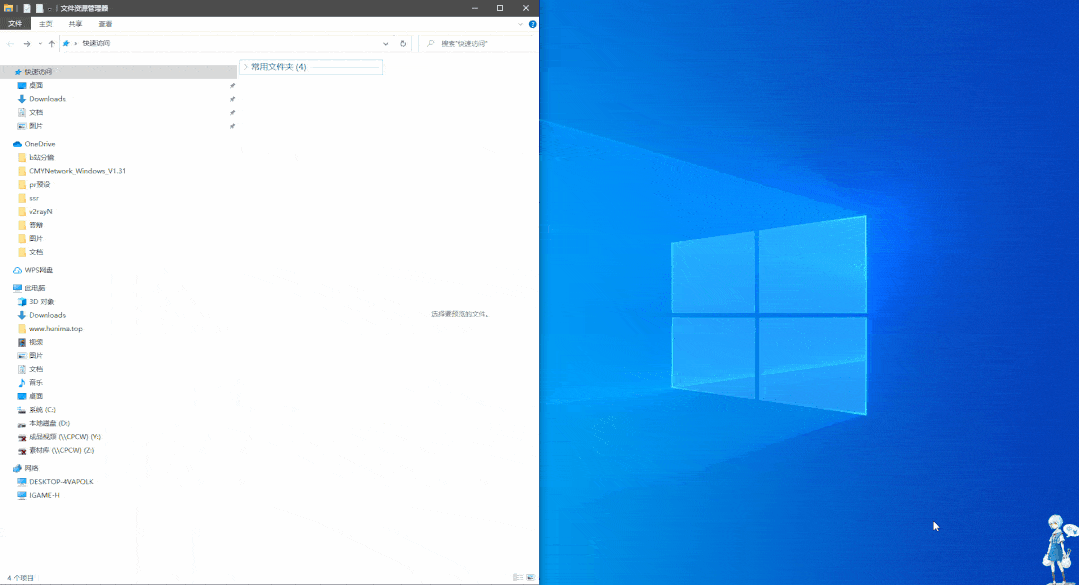Open the address bar history dropdown
This screenshot has height=585, width=1079.
click(385, 43)
